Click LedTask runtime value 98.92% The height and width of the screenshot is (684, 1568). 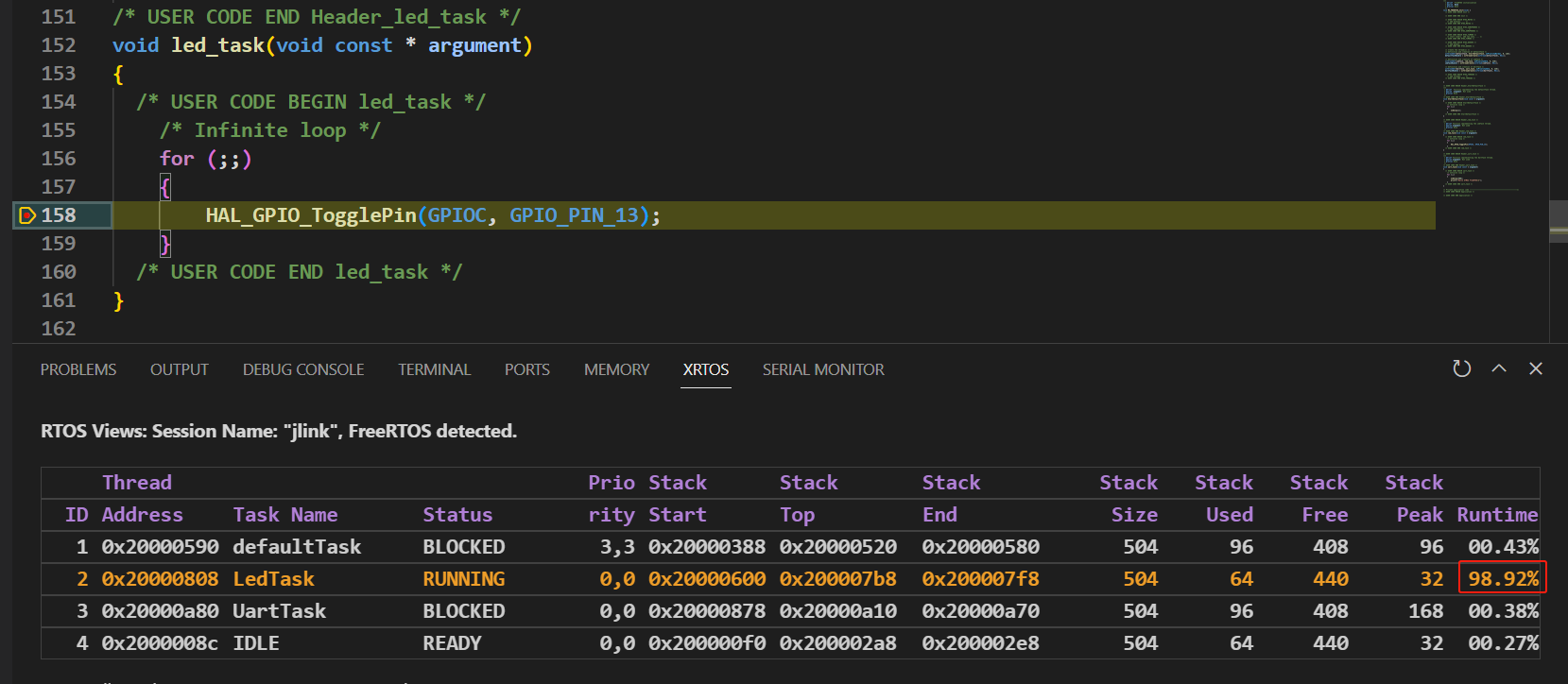(x=1503, y=579)
